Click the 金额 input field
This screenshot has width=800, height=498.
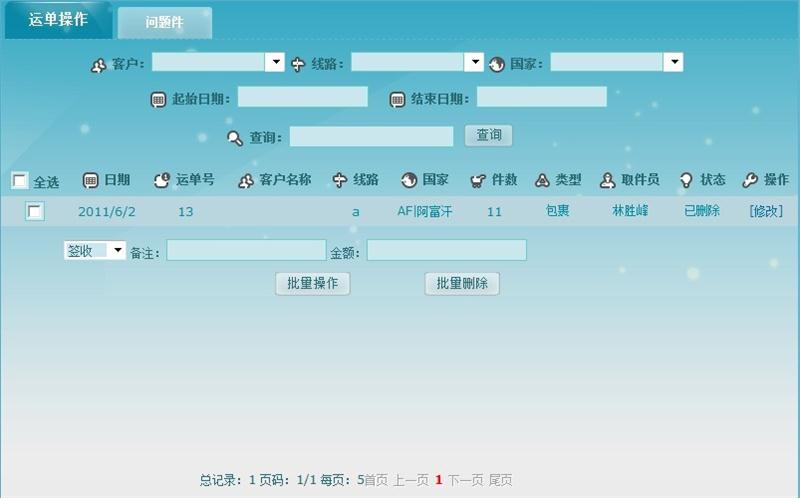[446, 250]
